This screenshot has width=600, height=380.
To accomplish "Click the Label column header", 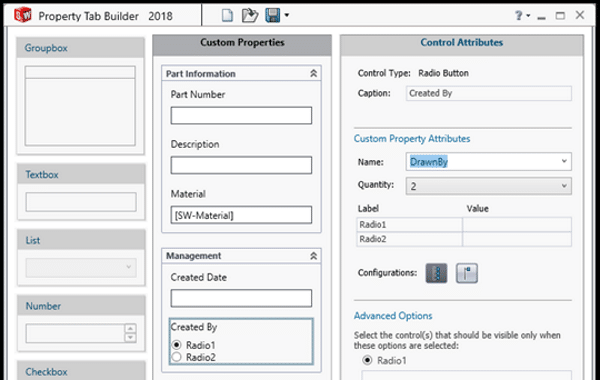I will point(368,209).
